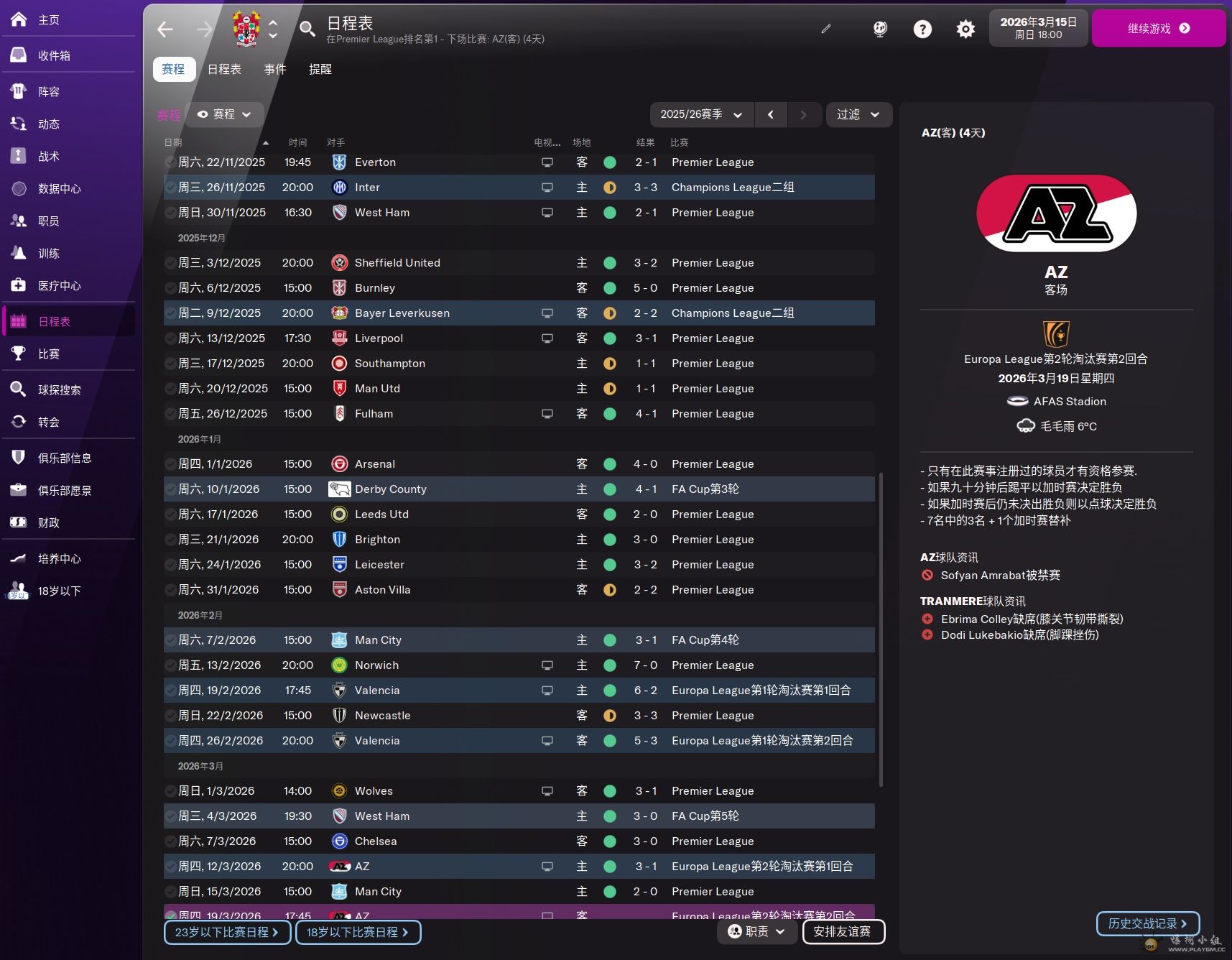Sort by the 日期 column header
This screenshot has height=960, width=1232.
173,142
